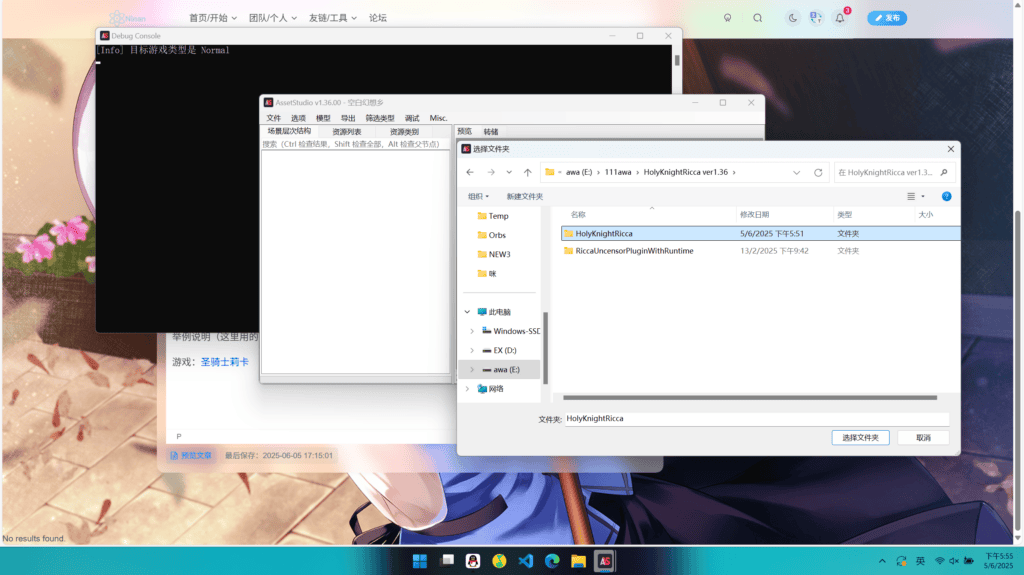
Task: Open help icon in folder dialog
Action: [x=946, y=197]
